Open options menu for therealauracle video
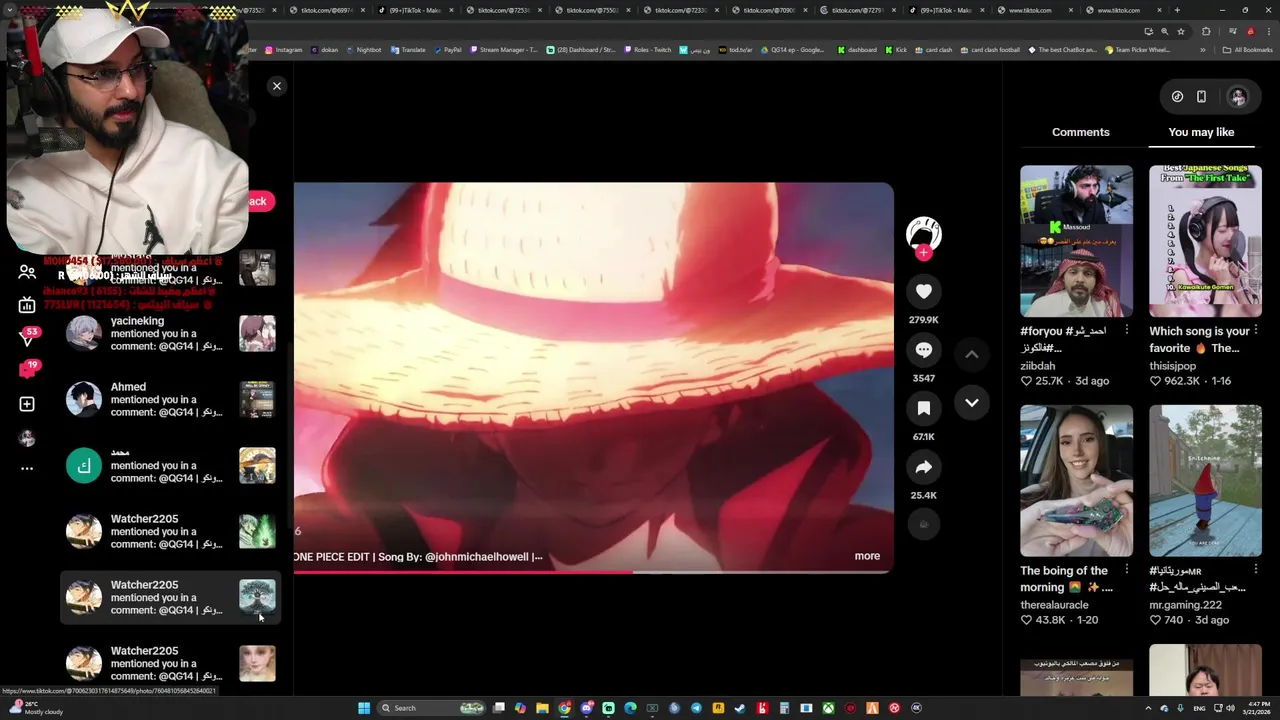 click(1127, 570)
